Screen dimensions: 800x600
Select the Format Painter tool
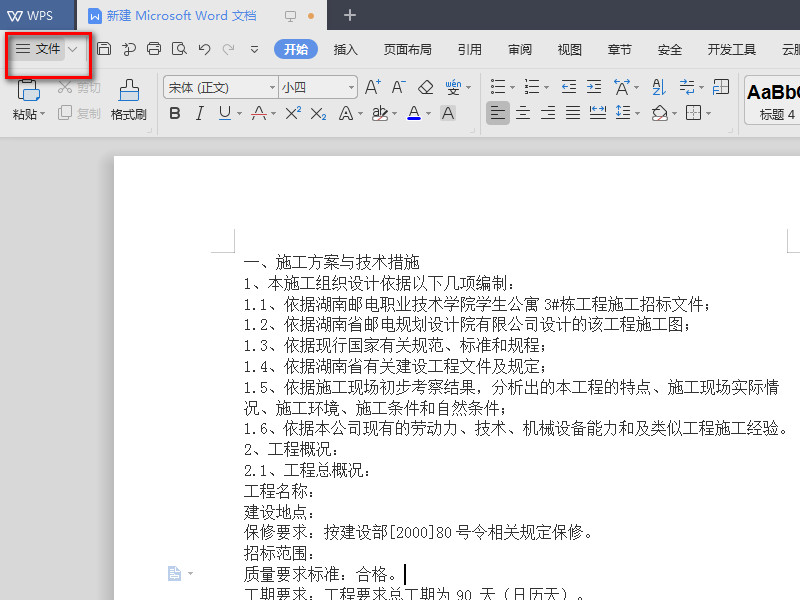coord(128,100)
